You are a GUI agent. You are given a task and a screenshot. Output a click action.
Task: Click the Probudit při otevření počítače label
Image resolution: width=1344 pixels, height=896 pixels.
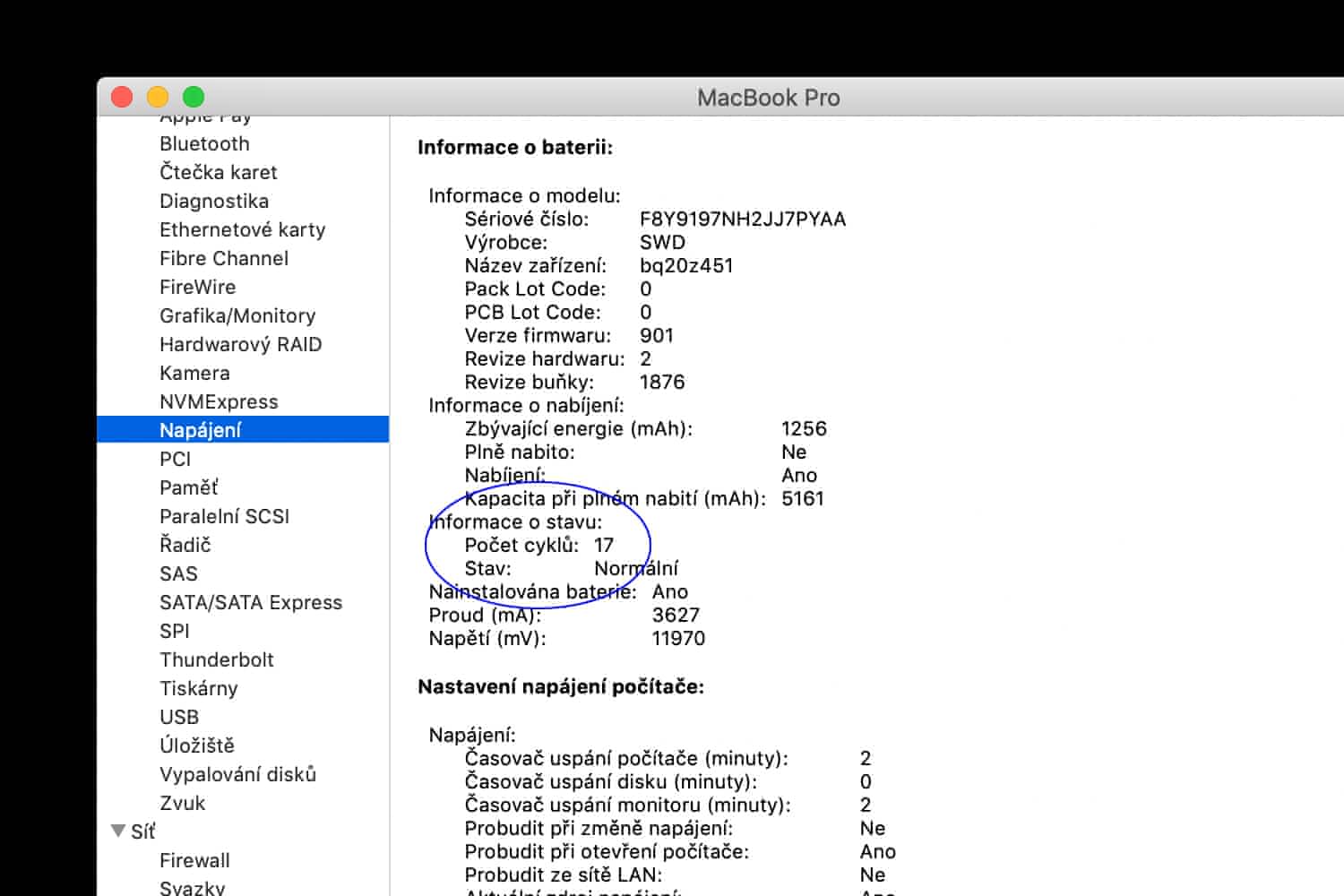click(607, 851)
